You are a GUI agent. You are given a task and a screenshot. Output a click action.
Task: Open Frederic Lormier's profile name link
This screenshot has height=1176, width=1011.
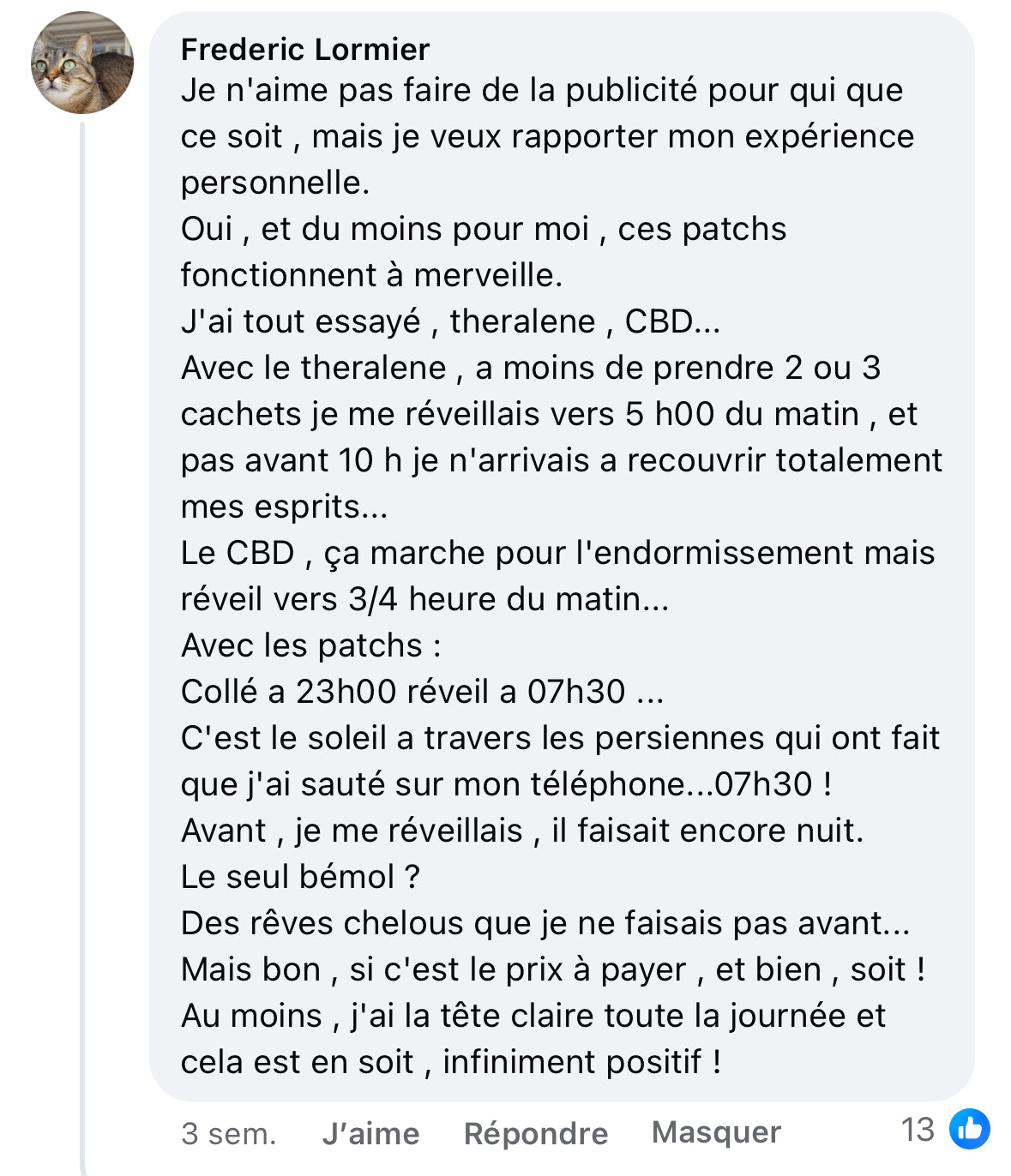(x=304, y=50)
